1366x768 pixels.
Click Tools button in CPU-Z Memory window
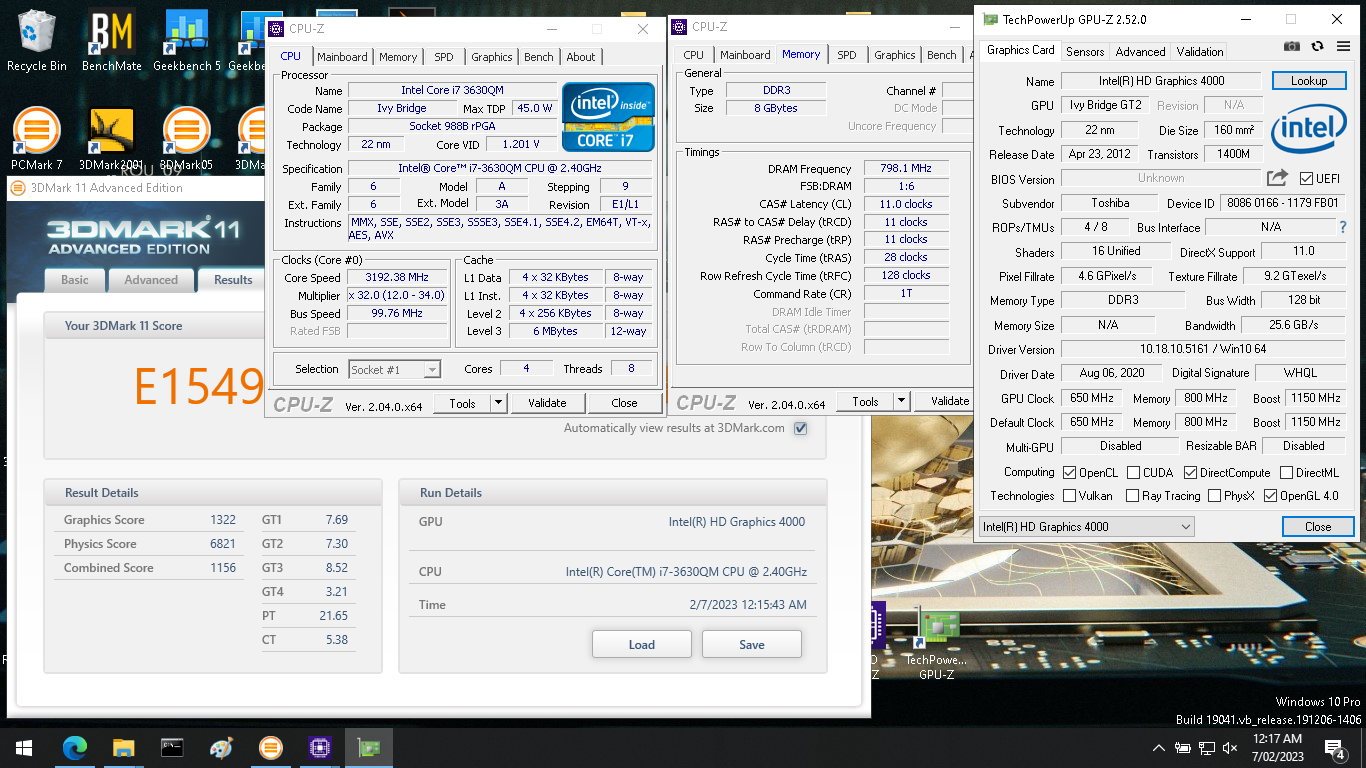point(866,401)
